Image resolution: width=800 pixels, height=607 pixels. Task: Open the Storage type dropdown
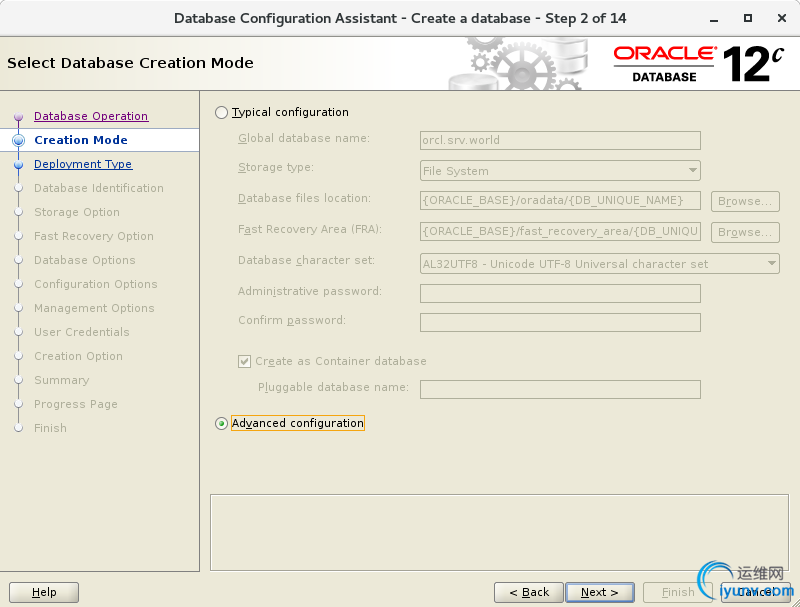(560, 171)
